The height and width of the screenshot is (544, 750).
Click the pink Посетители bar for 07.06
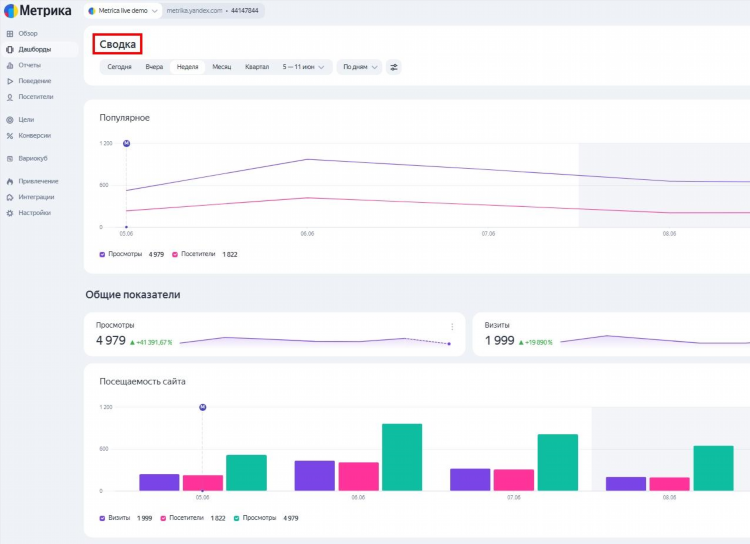(x=514, y=480)
